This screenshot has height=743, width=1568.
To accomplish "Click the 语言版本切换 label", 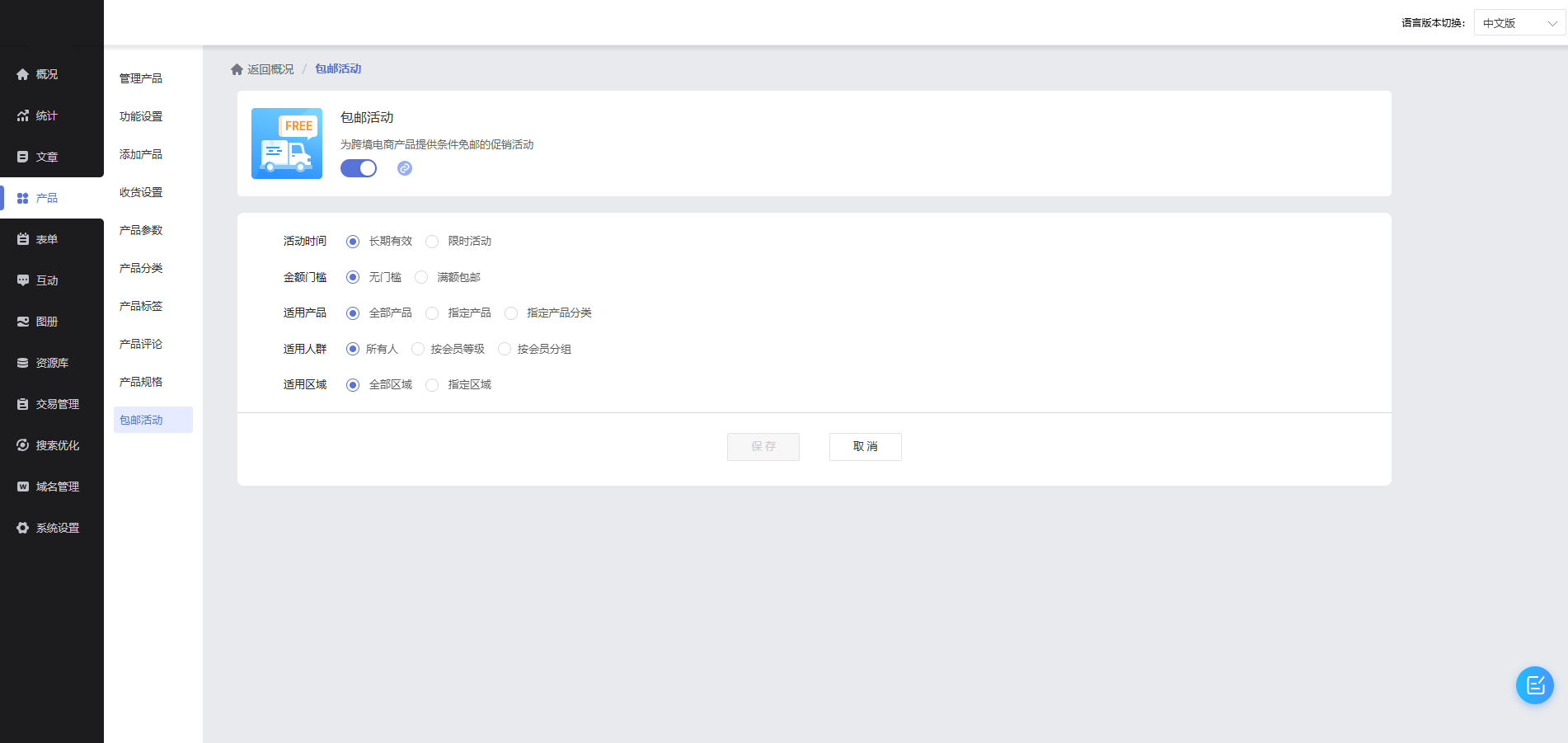I will click(x=1434, y=23).
